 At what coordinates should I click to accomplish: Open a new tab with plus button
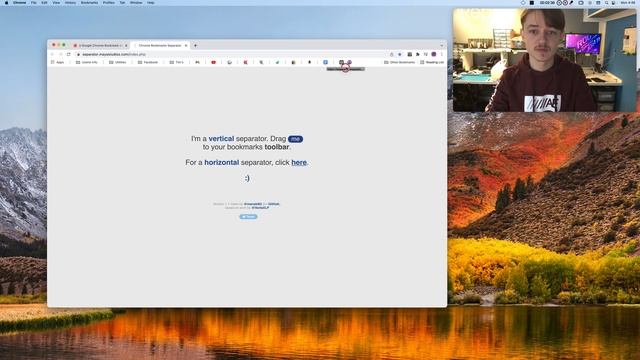tap(195, 45)
